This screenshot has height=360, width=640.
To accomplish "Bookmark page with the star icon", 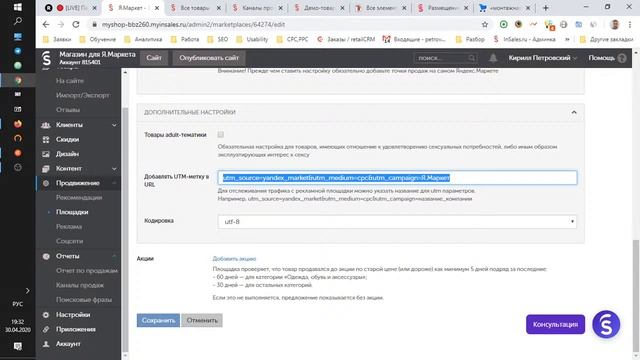I will click(484, 24).
